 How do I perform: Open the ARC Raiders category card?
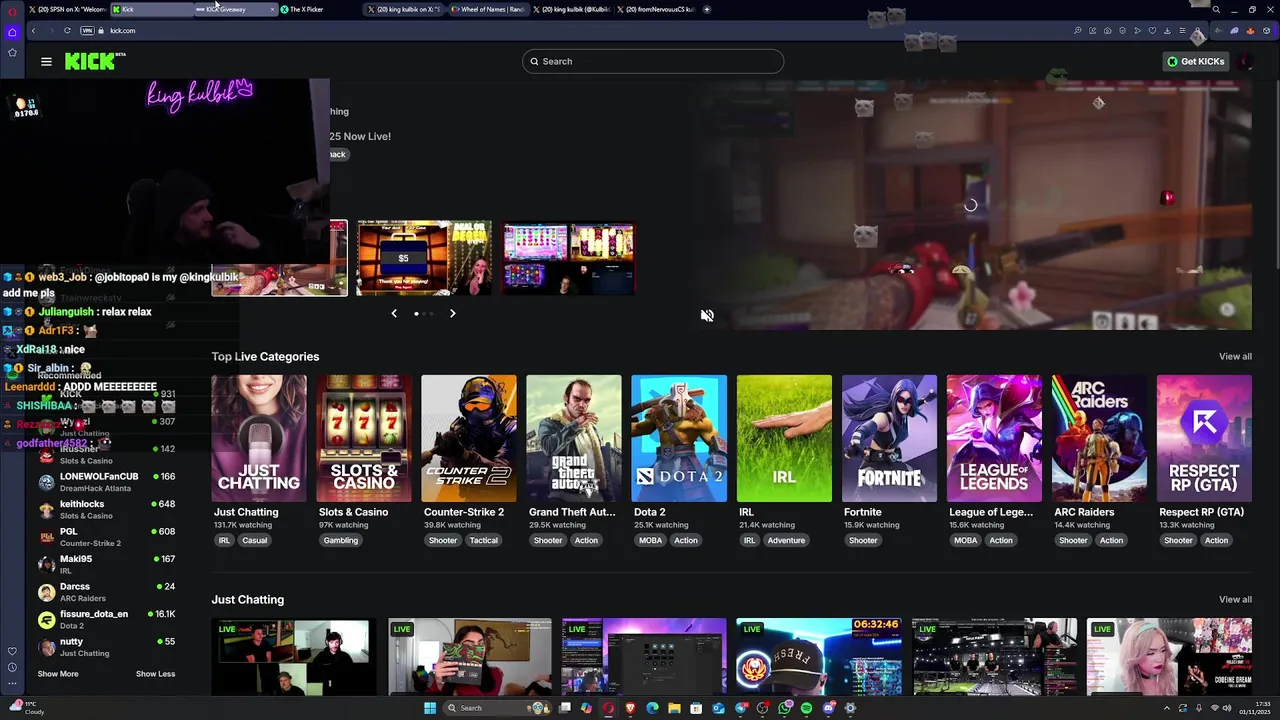tap(1099, 438)
